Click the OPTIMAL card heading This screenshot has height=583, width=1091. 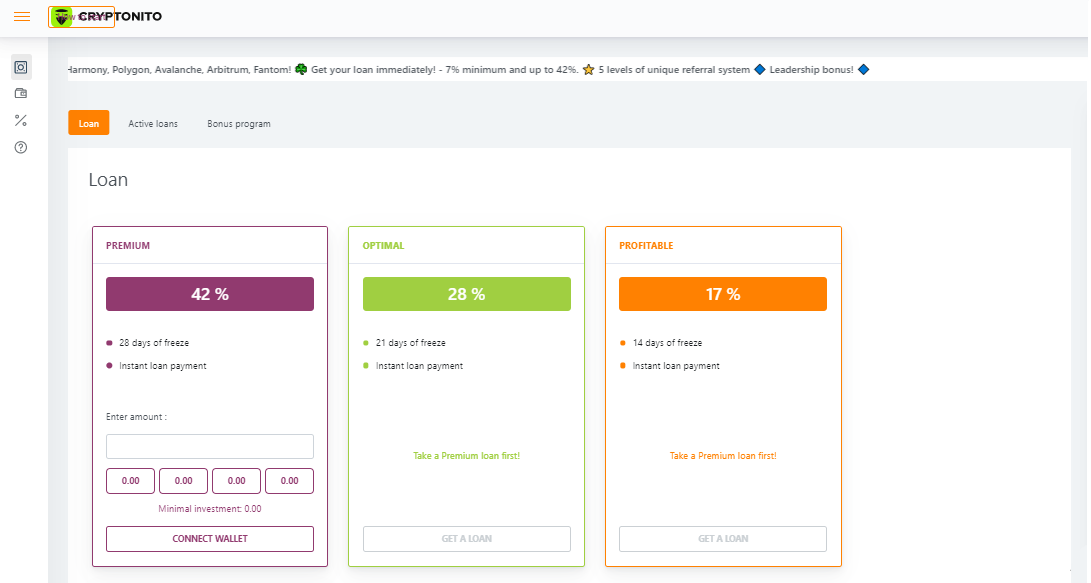click(383, 246)
